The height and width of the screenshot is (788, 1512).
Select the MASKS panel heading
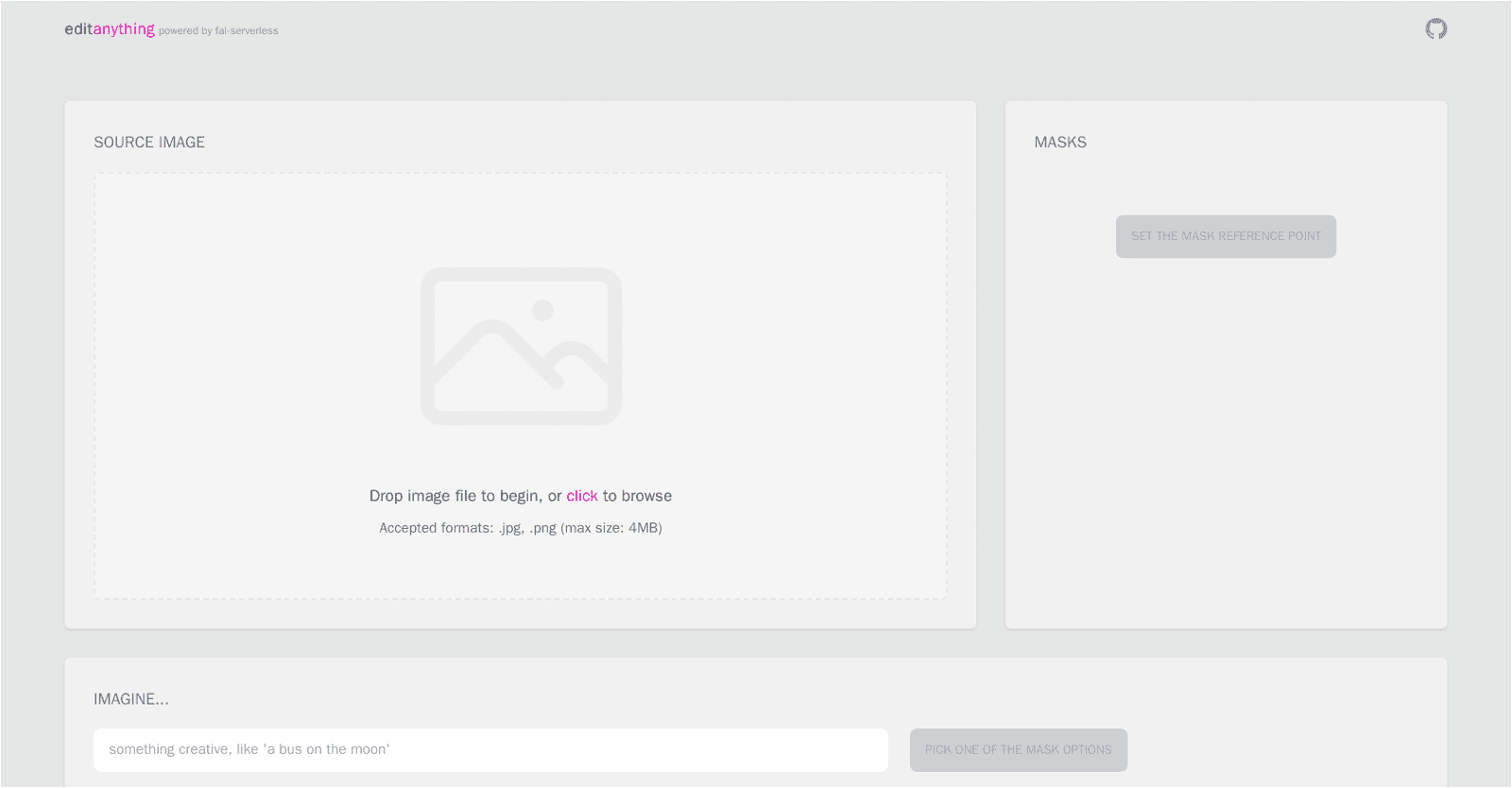click(x=1059, y=143)
